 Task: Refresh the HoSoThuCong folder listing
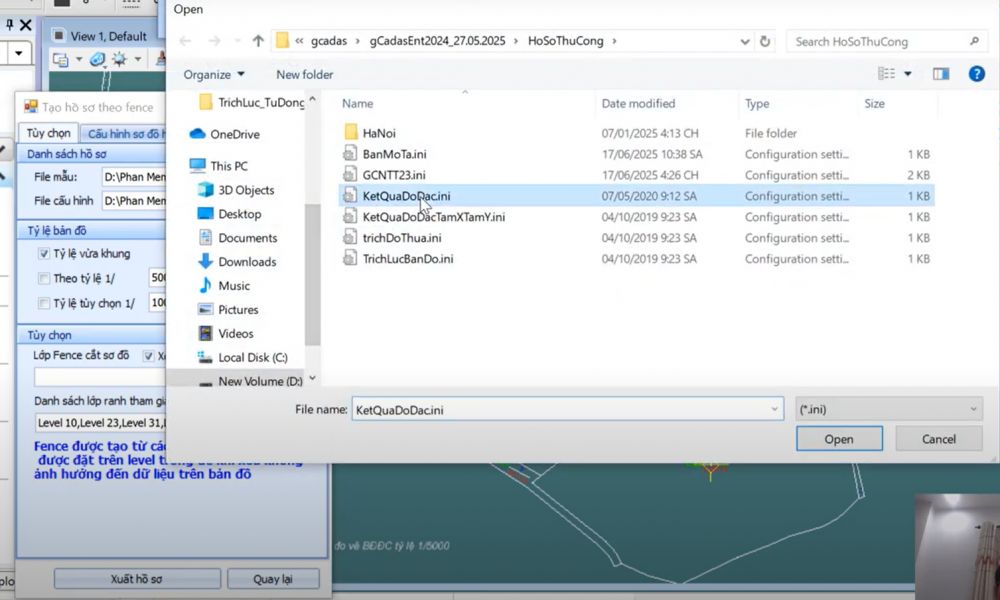[765, 42]
